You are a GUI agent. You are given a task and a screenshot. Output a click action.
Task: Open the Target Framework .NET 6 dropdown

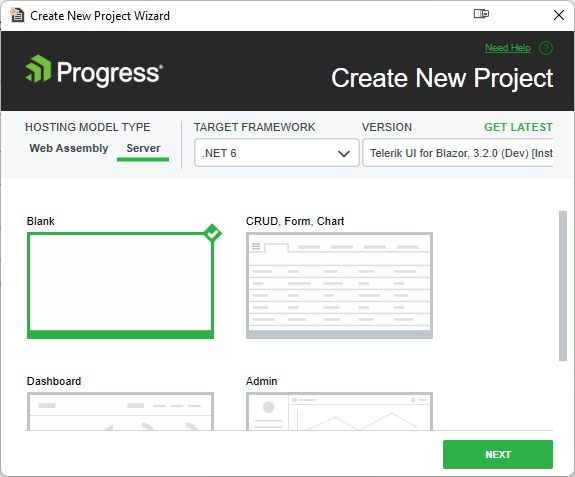tap(276, 153)
